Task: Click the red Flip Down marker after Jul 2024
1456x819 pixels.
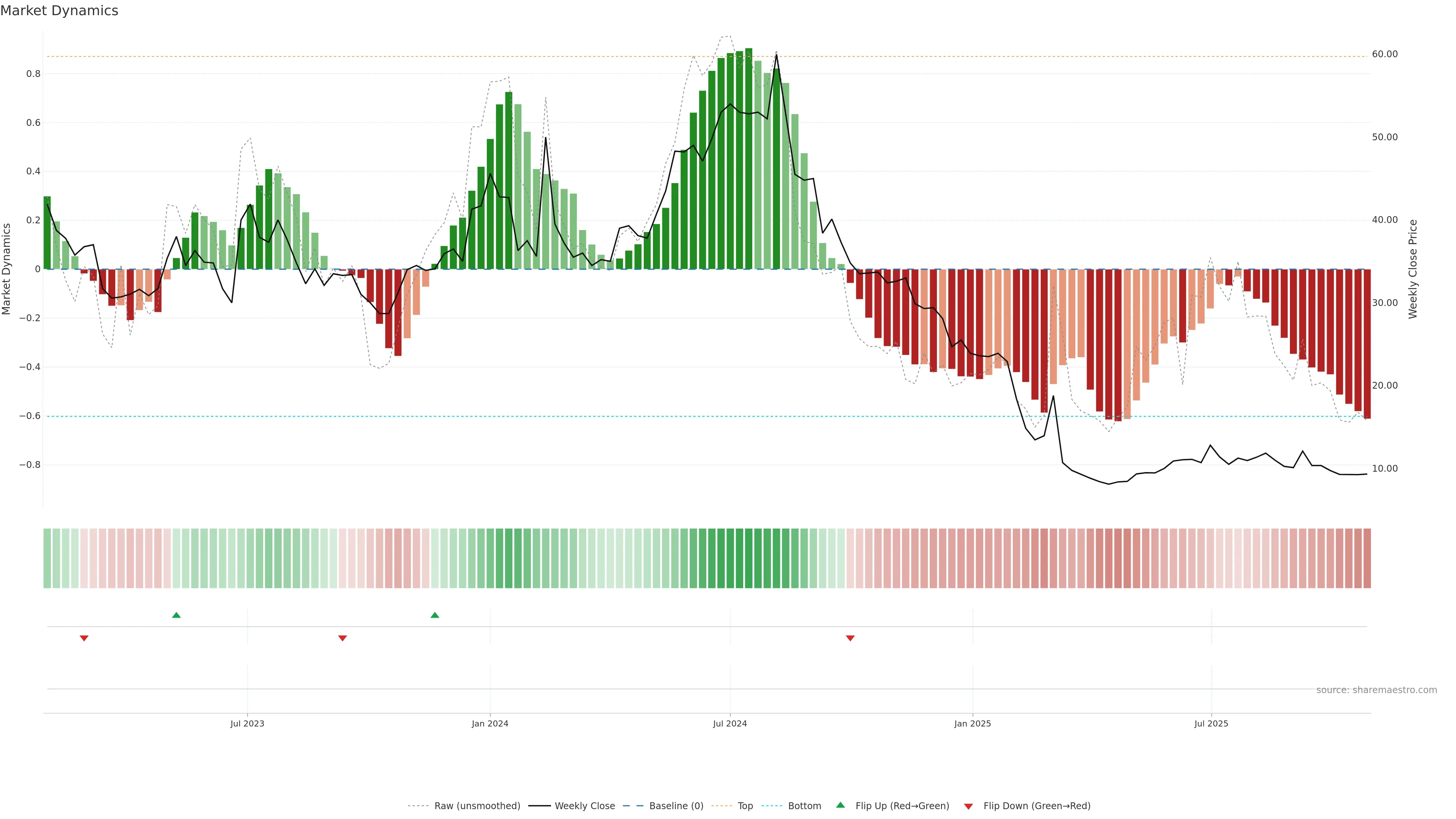Action: point(850,638)
